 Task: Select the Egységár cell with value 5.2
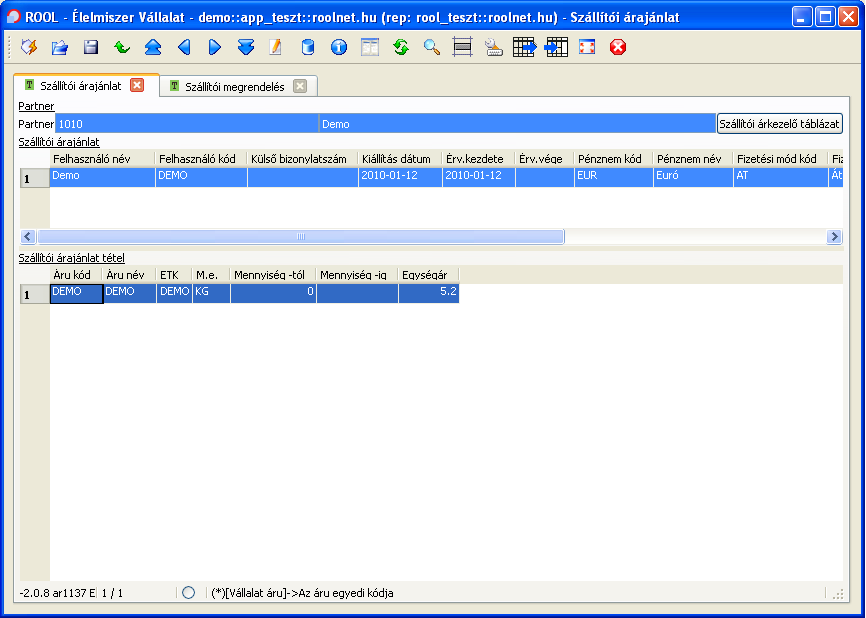[427, 292]
